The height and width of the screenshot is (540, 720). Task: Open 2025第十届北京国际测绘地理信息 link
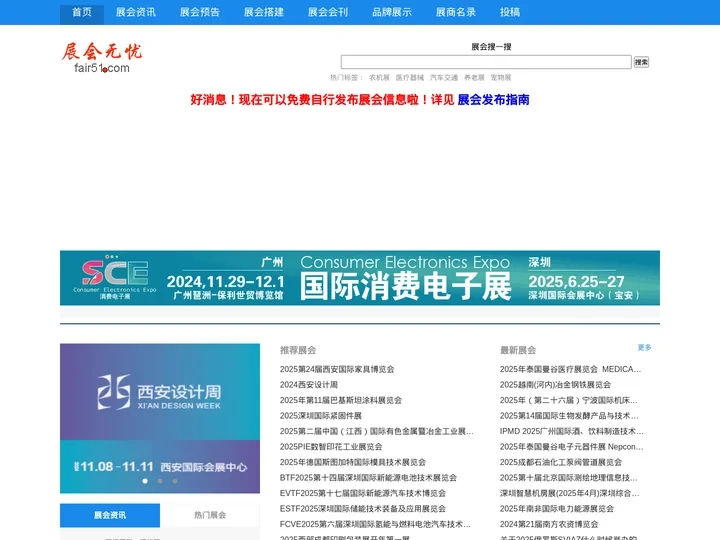click(x=568, y=478)
